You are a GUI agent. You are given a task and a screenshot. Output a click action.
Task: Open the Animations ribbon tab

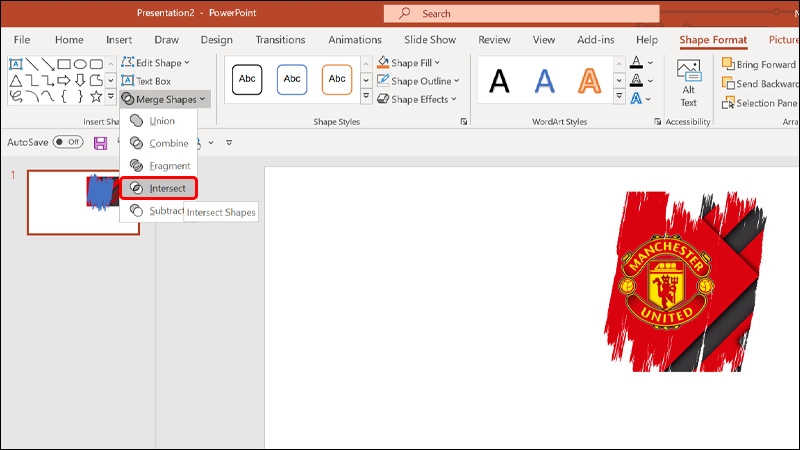coord(355,40)
